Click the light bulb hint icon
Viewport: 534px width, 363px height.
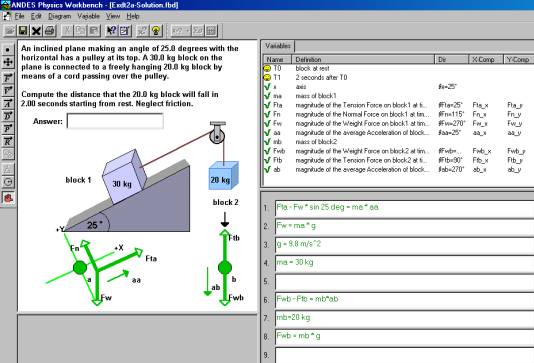pyautogui.click(x=156, y=31)
